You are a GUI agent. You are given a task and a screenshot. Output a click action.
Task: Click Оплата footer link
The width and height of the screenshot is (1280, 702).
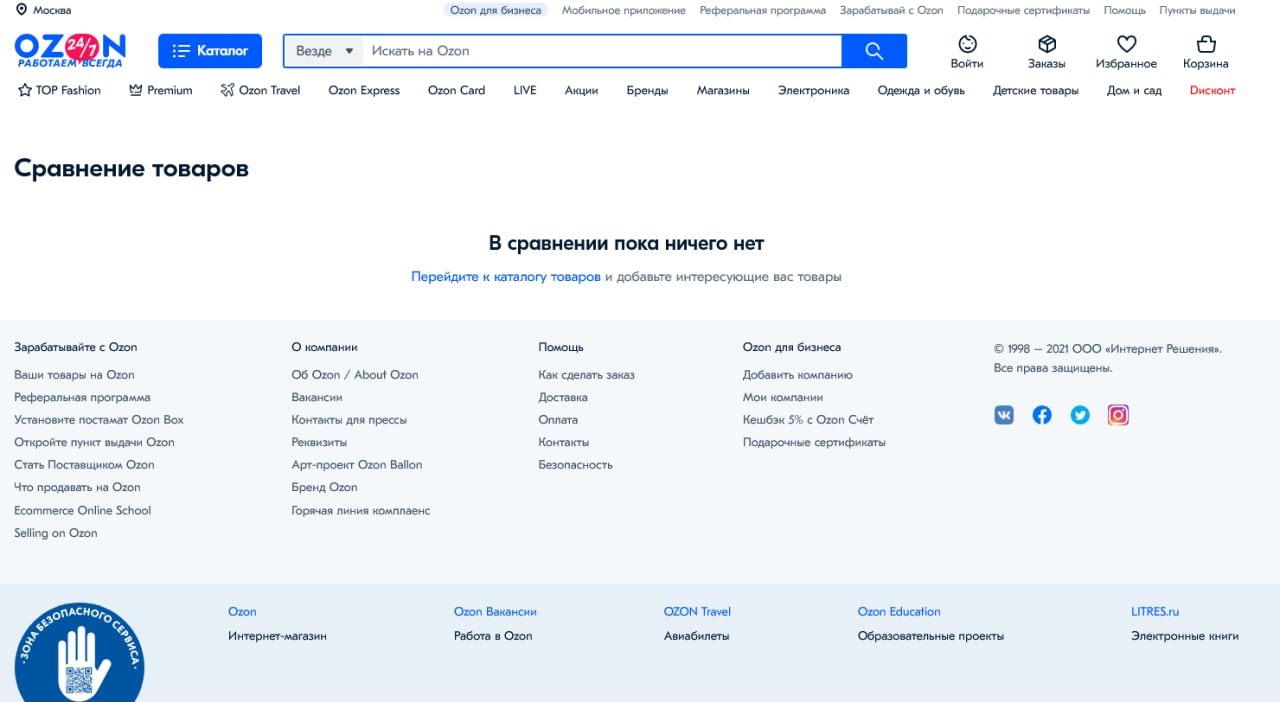coord(558,420)
